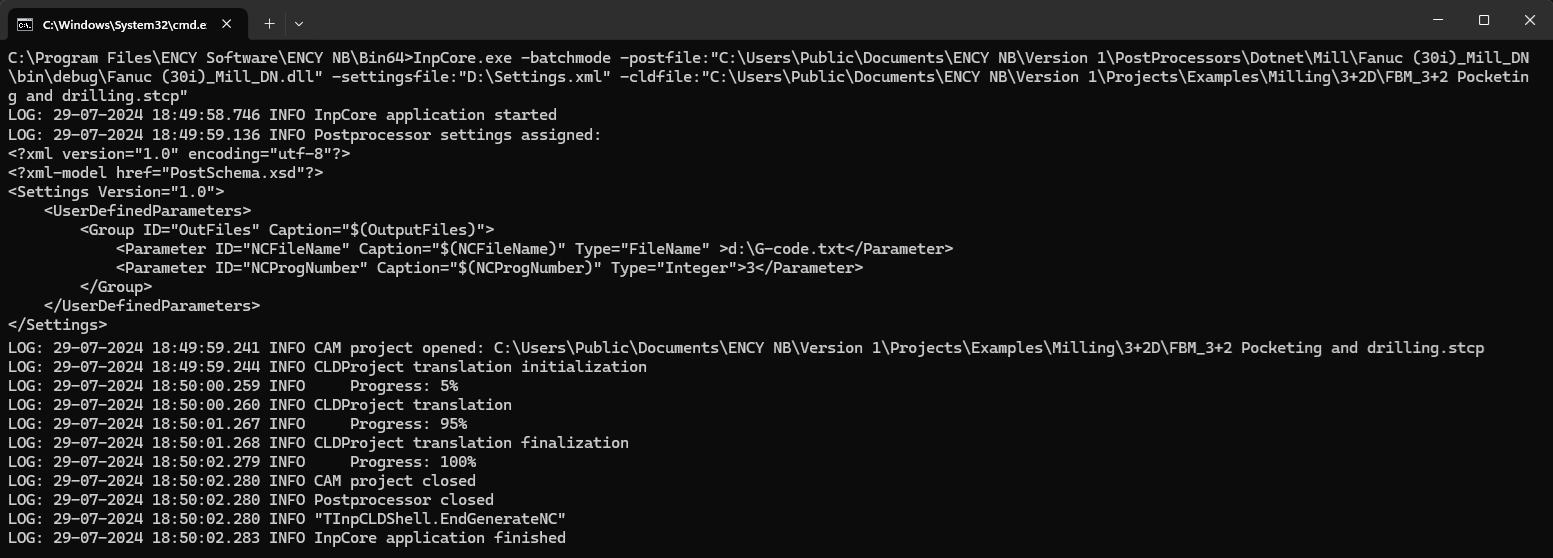Click the "CAM project opened" log line
Screen dimensions: 1553x558
400,348
